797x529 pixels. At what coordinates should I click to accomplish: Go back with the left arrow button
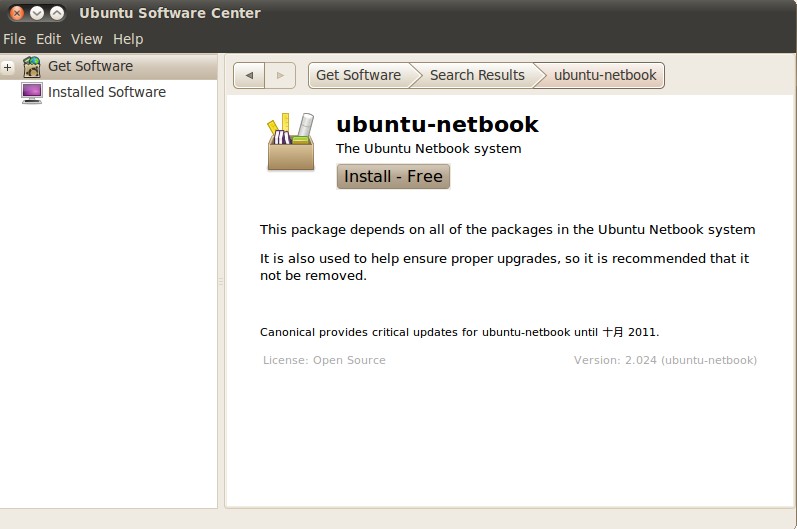(x=249, y=75)
